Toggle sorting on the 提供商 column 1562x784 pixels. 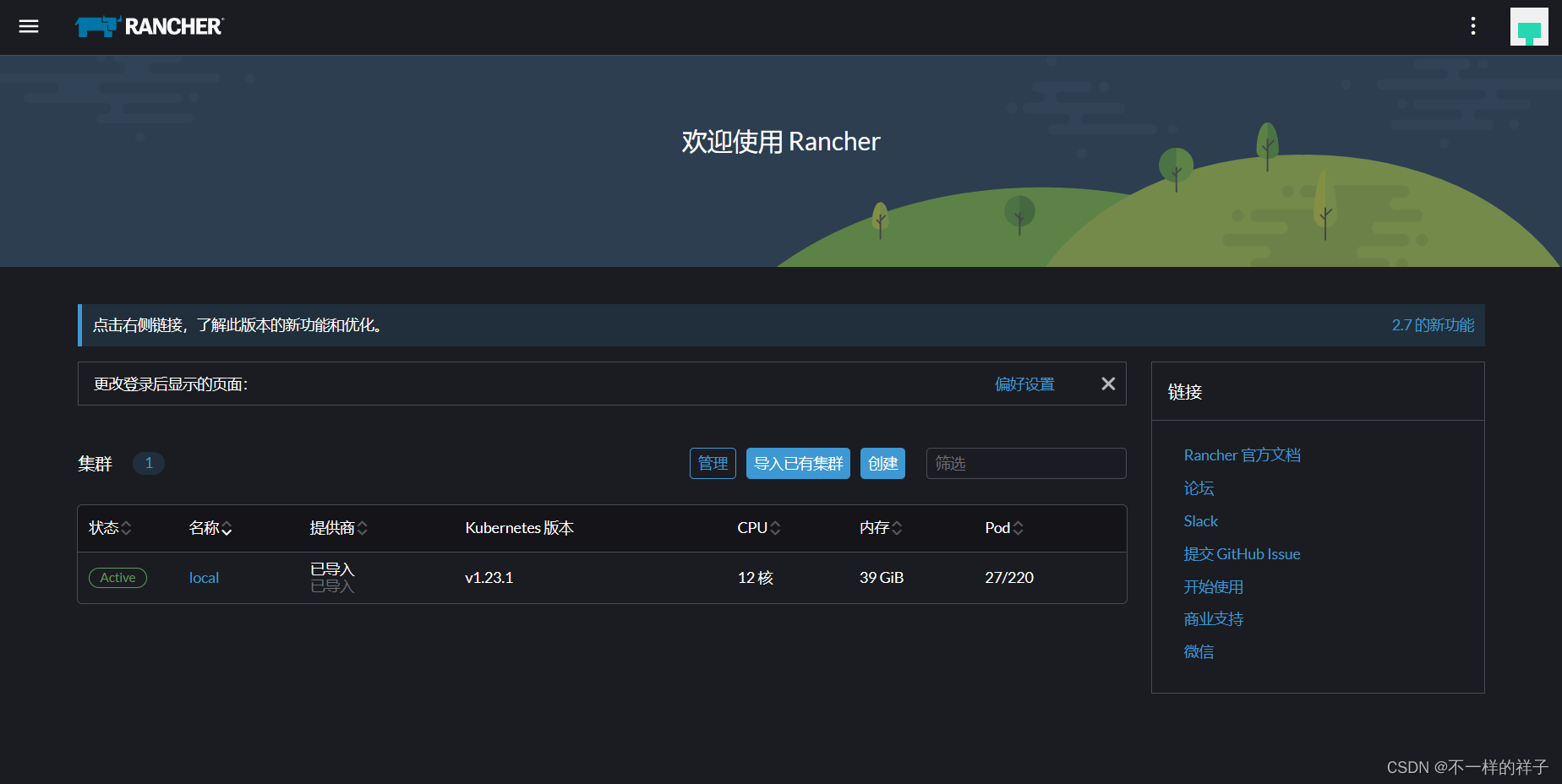click(338, 527)
